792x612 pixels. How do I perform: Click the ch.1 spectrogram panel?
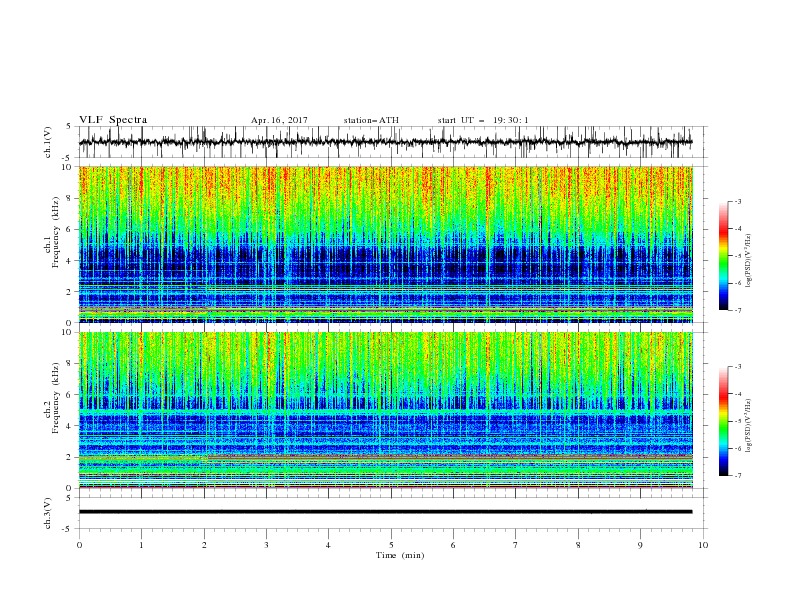click(386, 244)
